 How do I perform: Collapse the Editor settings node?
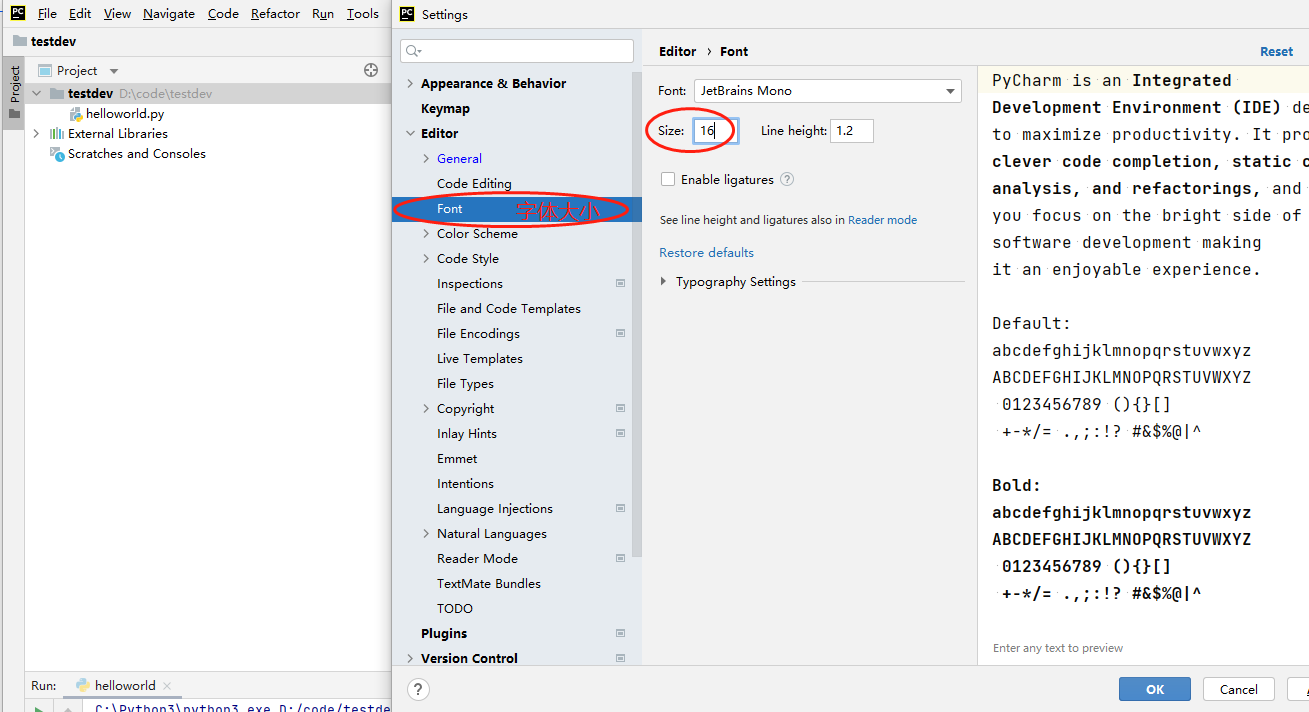pos(410,134)
